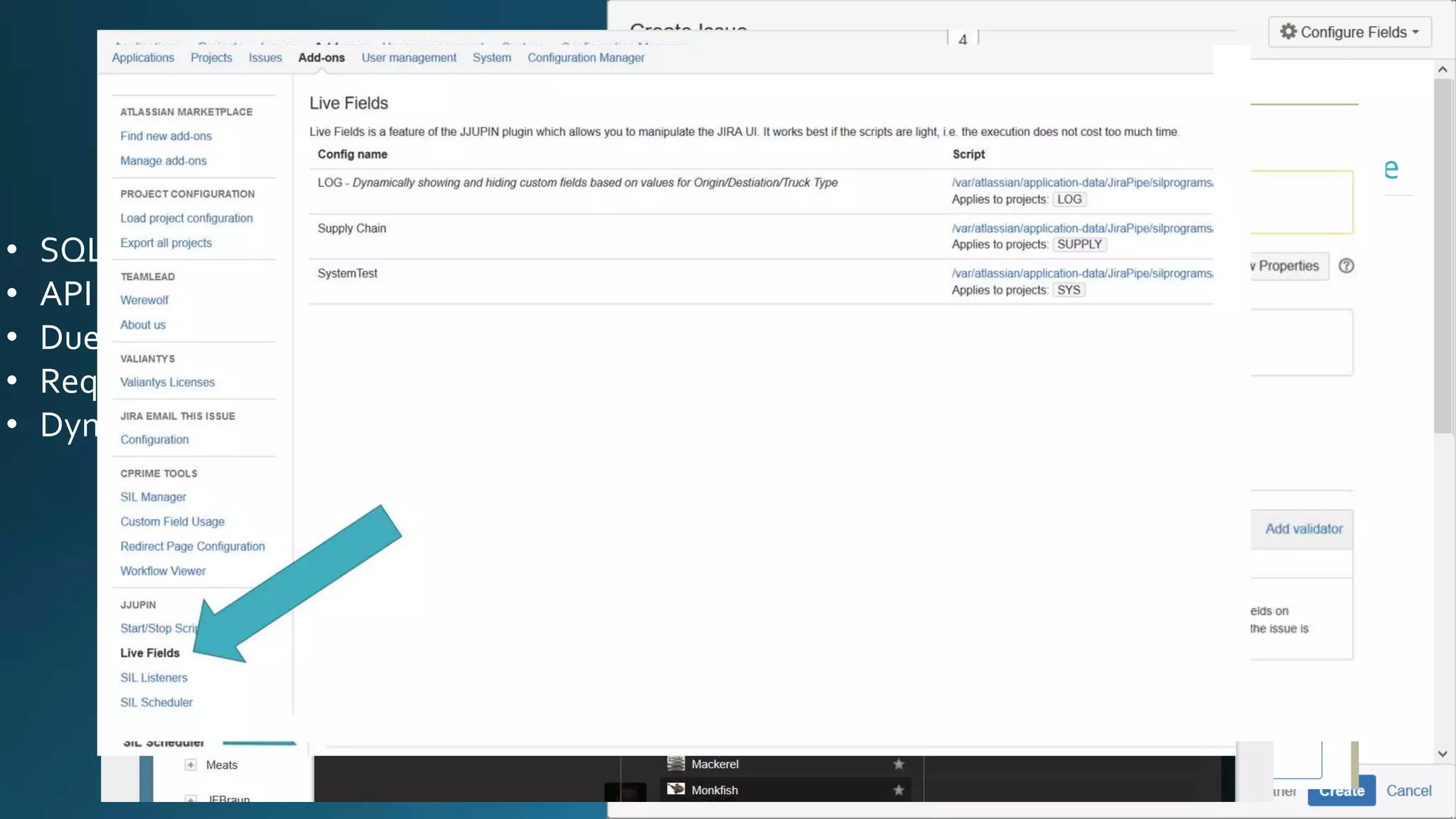1456x819 pixels.
Task: Click the Script column header
Action: (969, 154)
